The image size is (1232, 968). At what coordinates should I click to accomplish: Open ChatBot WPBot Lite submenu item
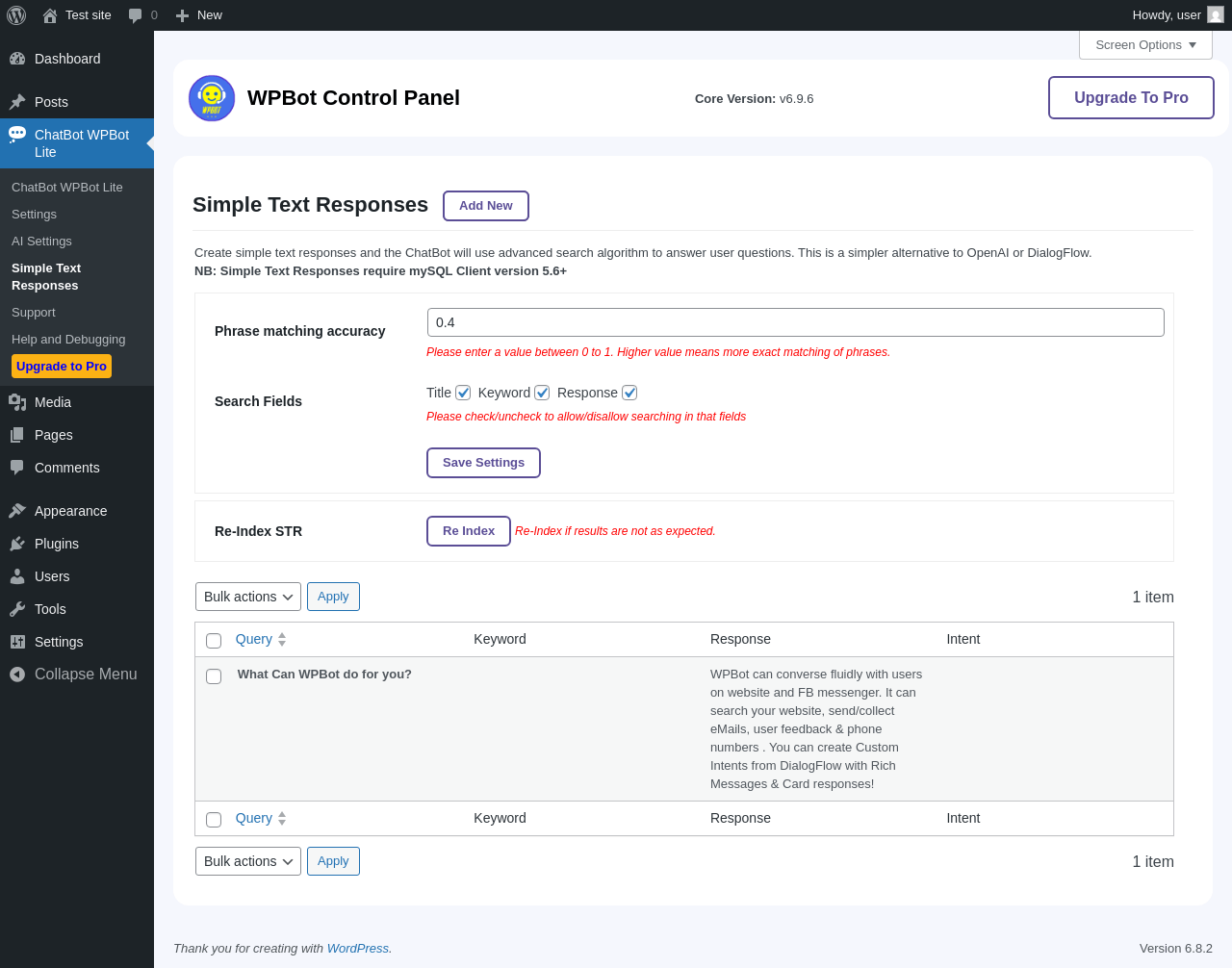(67, 188)
